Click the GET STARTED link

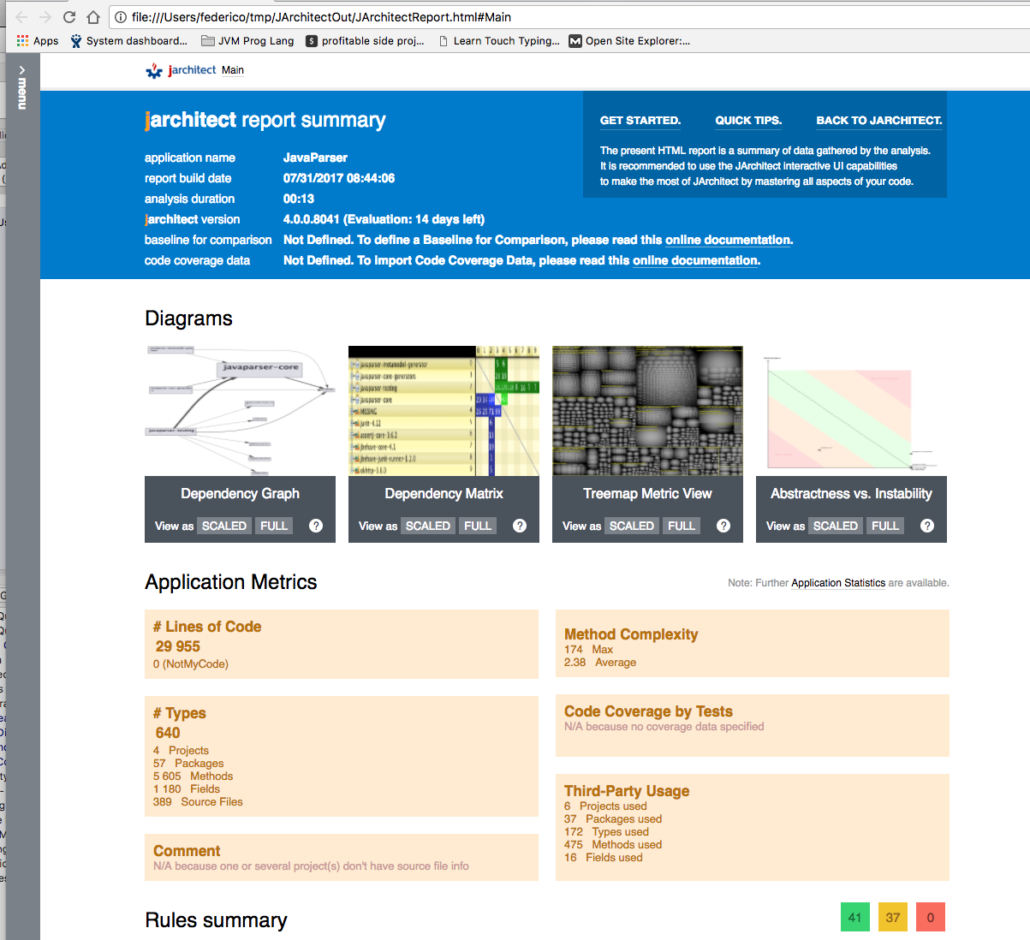[x=638, y=119]
